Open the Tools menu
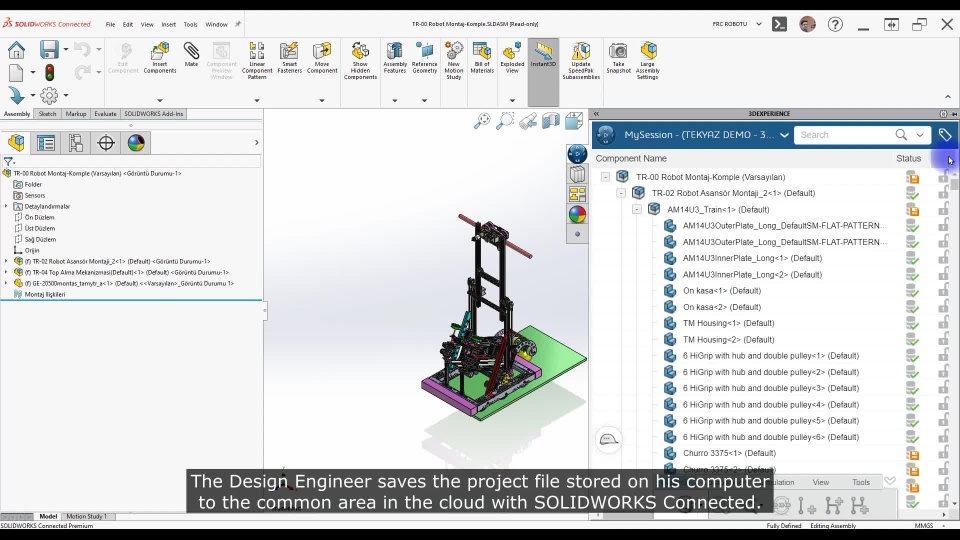 point(190,24)
